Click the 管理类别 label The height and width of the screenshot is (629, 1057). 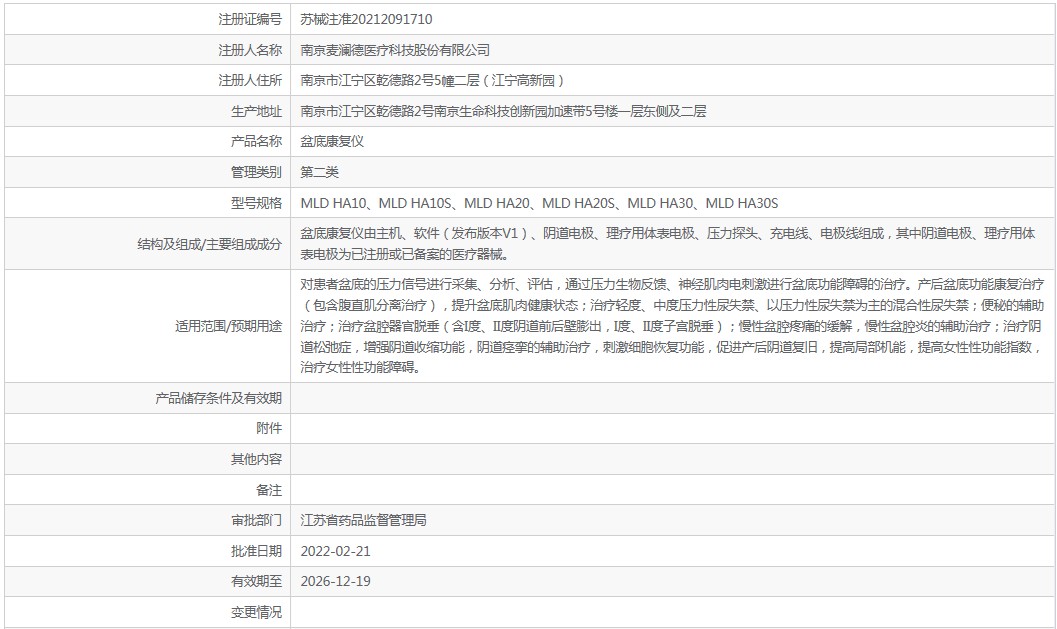[256, 172]
